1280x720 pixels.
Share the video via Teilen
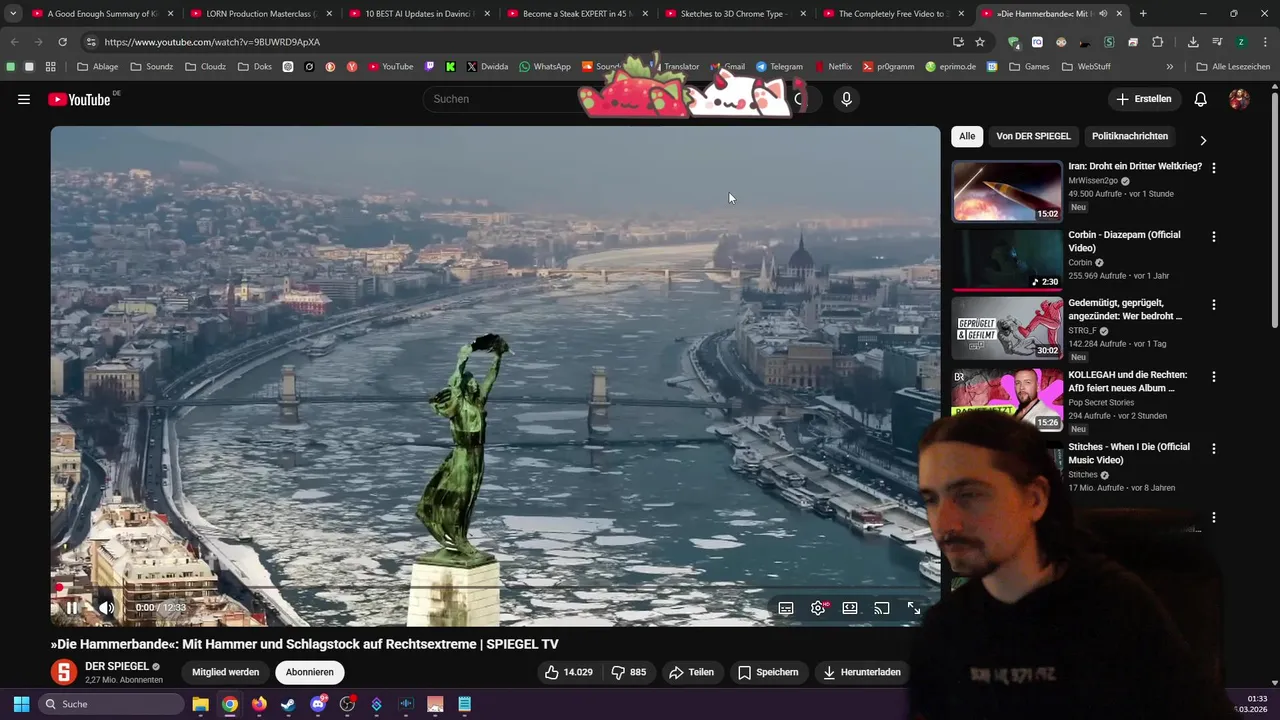point(691,672)
